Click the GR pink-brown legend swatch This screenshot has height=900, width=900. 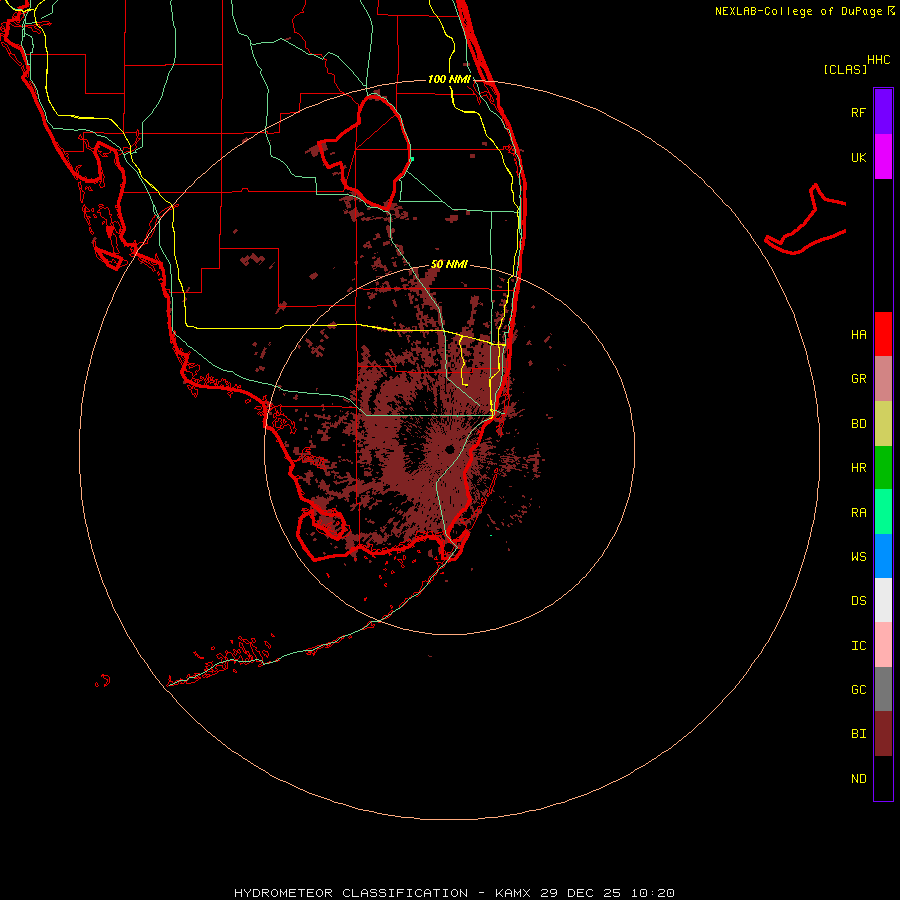tap(883, 378)
